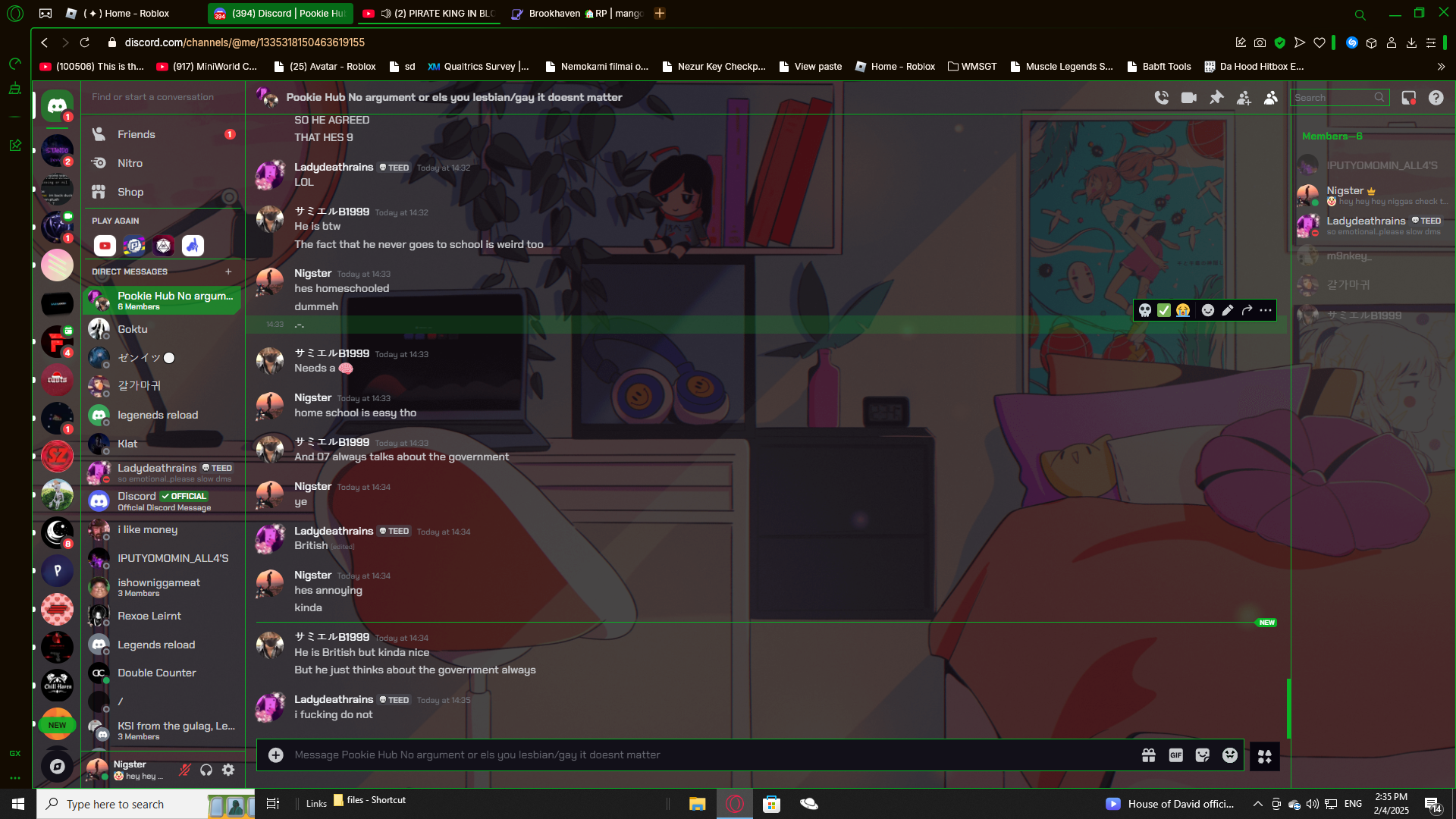Switch to Brookhaven RP browser tab

[x=576, y=14]
